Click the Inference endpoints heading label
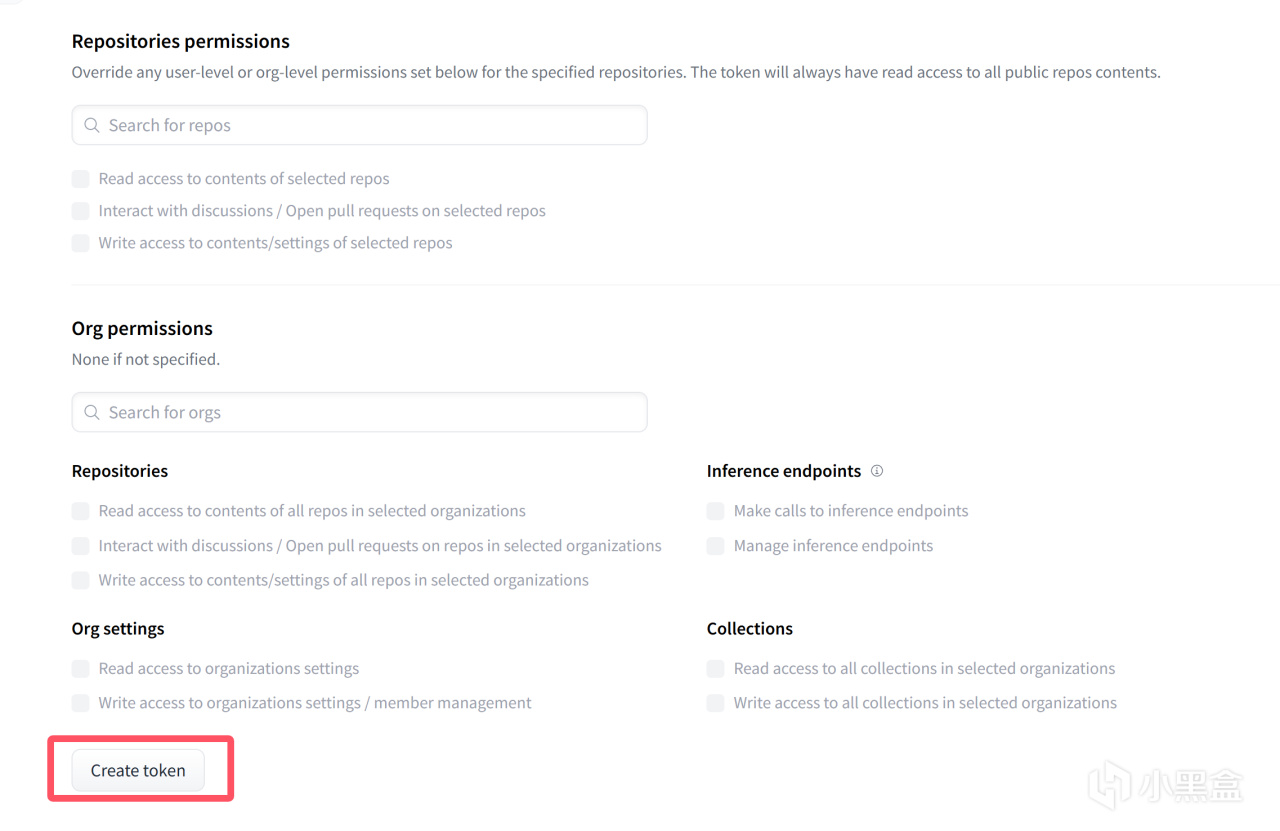Screen dimensions: 1280x831 click(783, 471)
